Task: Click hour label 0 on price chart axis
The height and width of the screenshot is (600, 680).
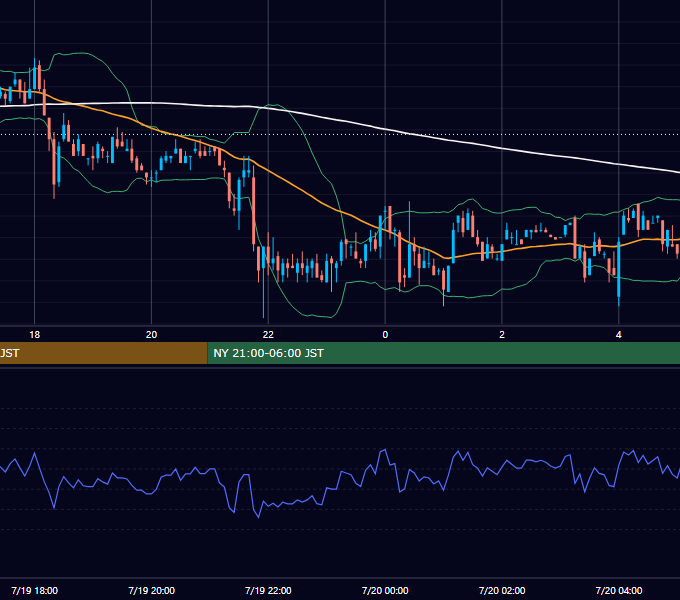Action: coord(385,335)
